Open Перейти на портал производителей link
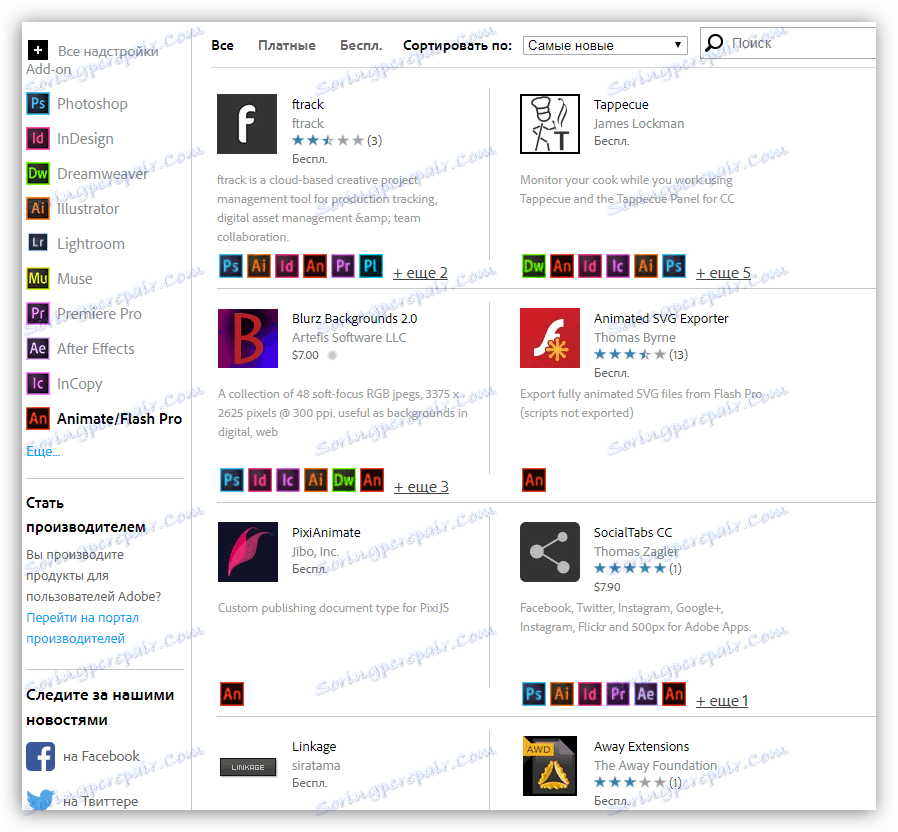The image size is (898, 832). [x=82, y=628]
